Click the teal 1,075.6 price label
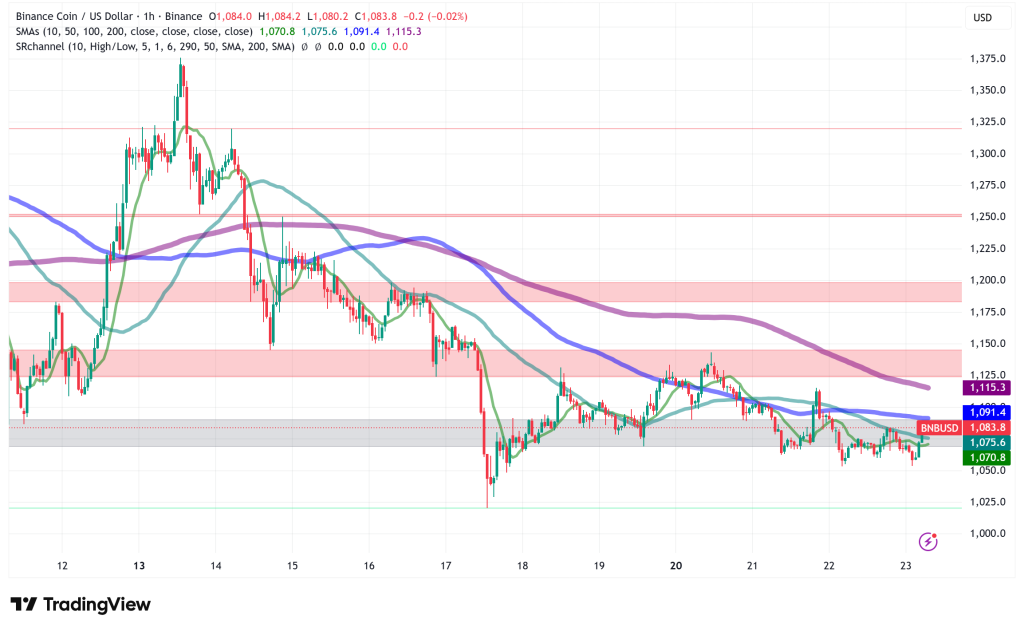 click(985, 442)
